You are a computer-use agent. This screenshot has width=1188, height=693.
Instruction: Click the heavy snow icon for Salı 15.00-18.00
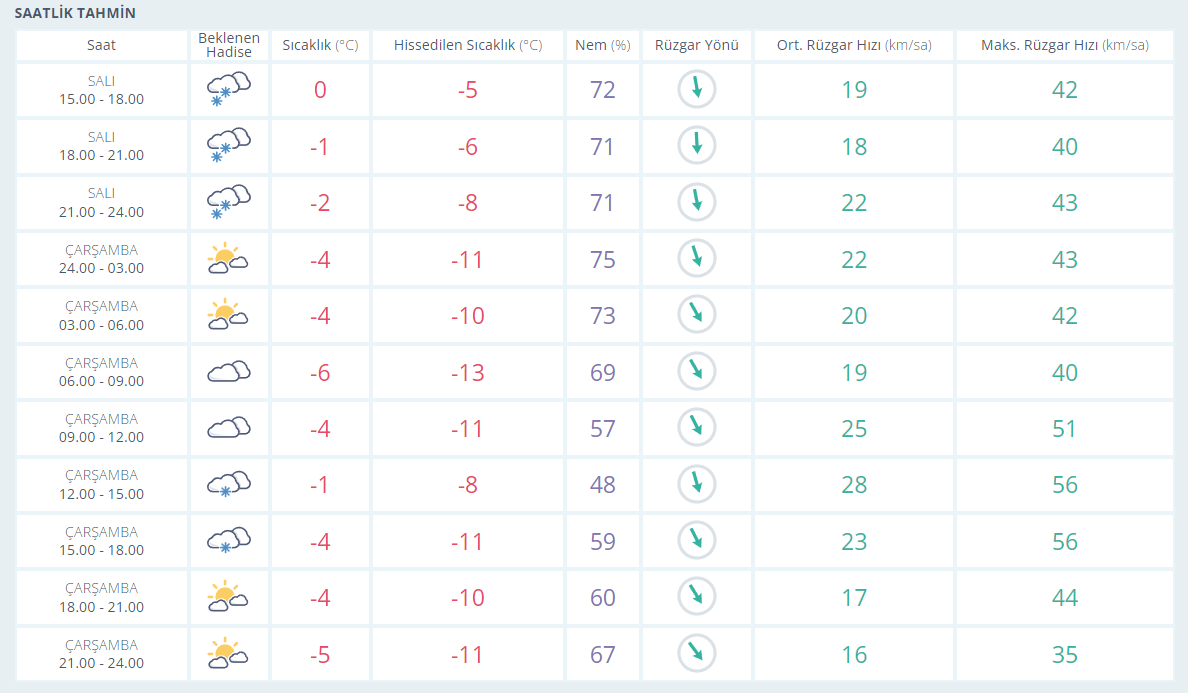point(228,90)
